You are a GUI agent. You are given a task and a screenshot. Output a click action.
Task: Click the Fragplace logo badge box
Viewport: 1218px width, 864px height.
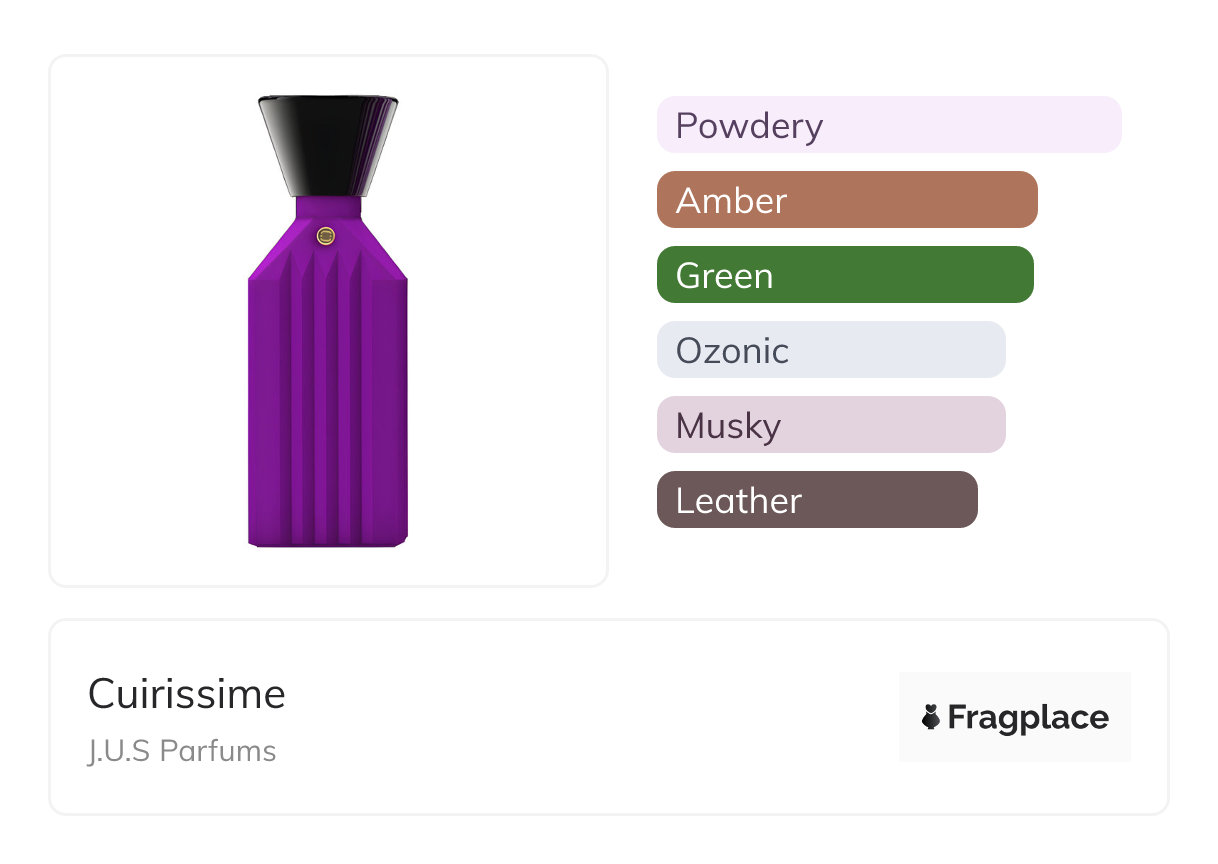[1015, 717]
